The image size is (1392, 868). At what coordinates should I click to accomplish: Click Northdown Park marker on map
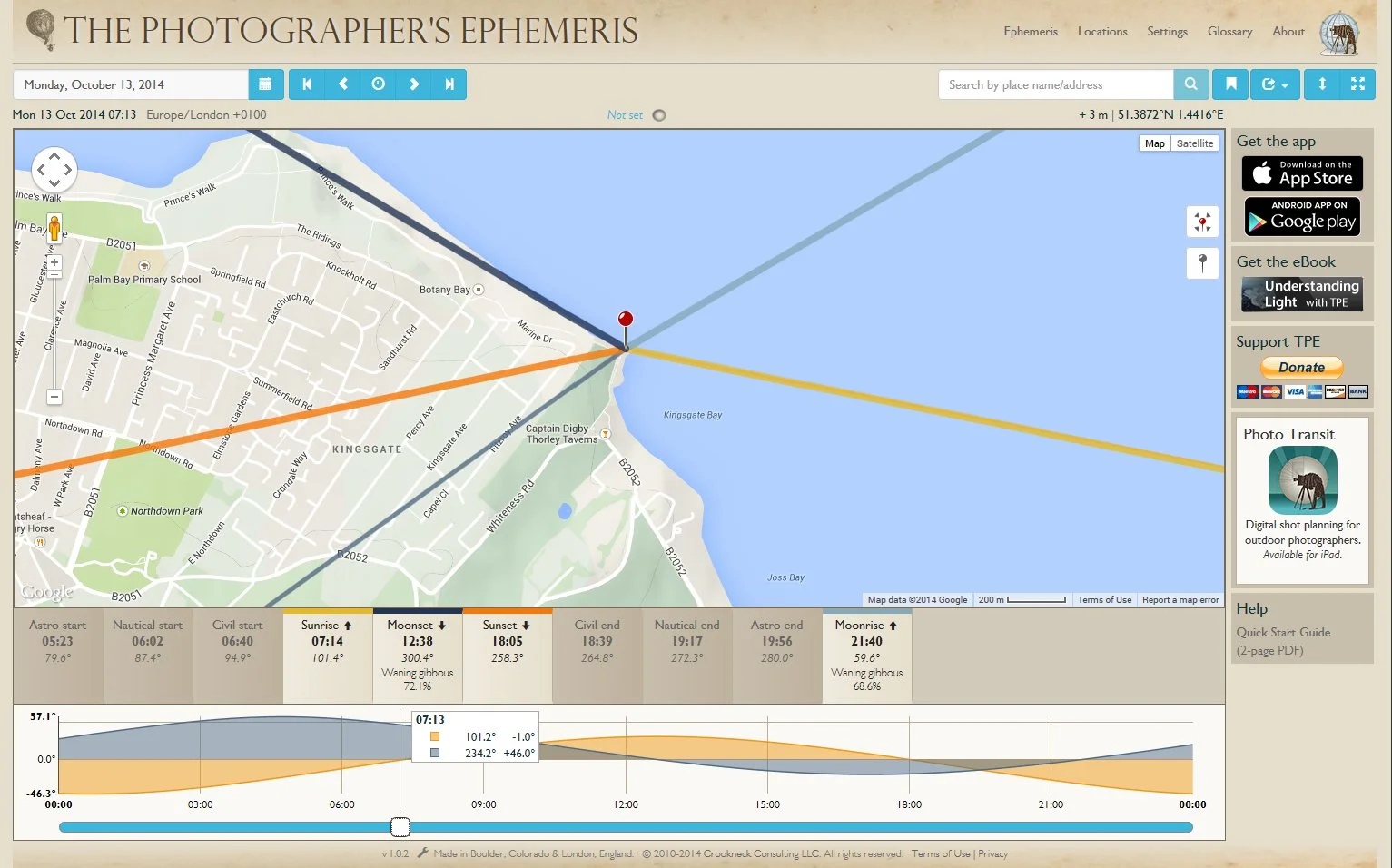123,511
